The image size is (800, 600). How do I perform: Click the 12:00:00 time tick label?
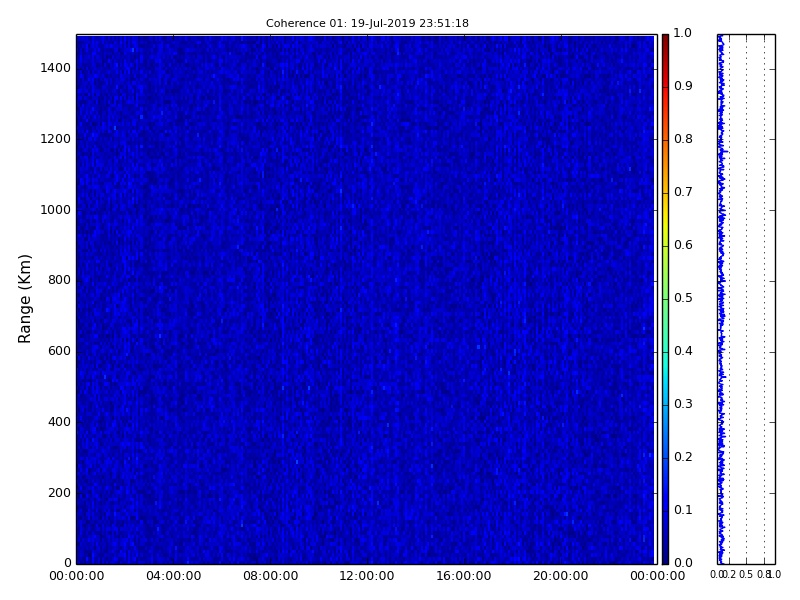click(367, 576)
